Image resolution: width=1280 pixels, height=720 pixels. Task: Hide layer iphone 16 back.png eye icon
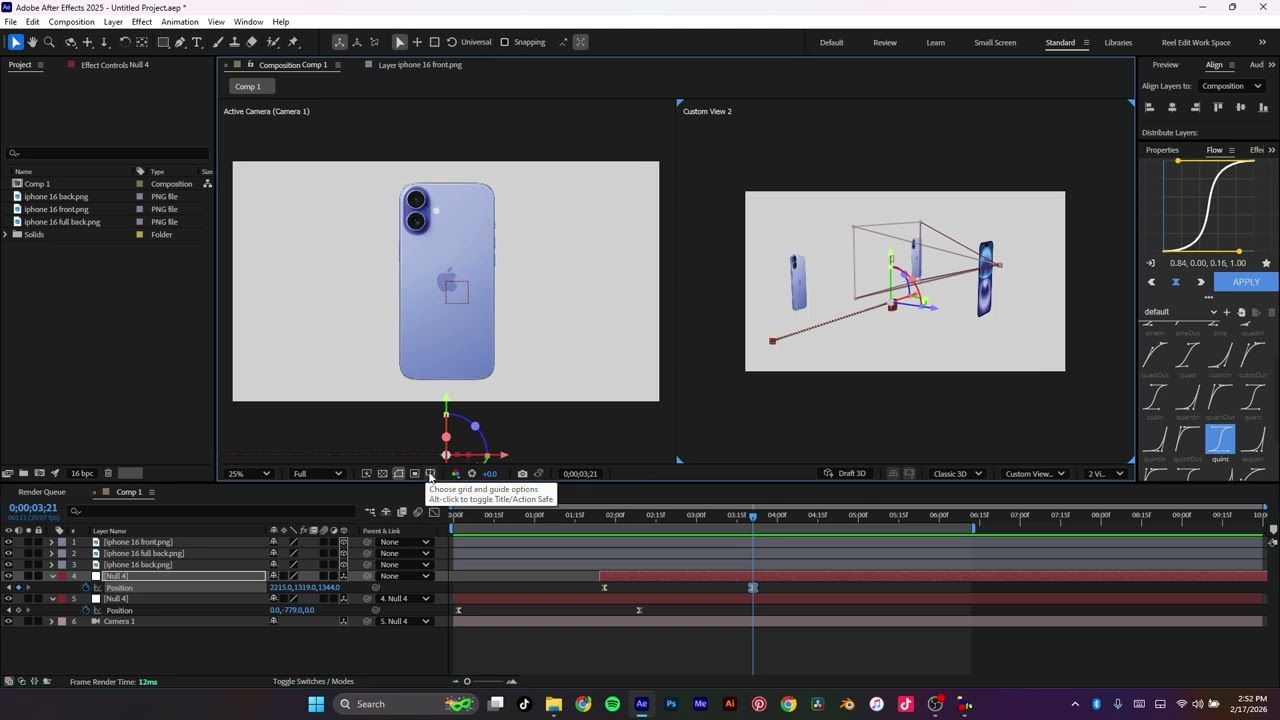coord(8,565)
